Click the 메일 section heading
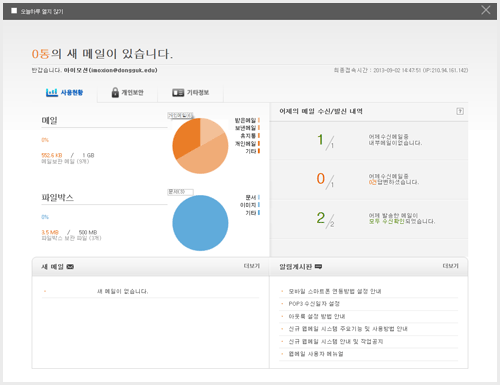This screenshot has width=500, height=385. tap(49, 120)
